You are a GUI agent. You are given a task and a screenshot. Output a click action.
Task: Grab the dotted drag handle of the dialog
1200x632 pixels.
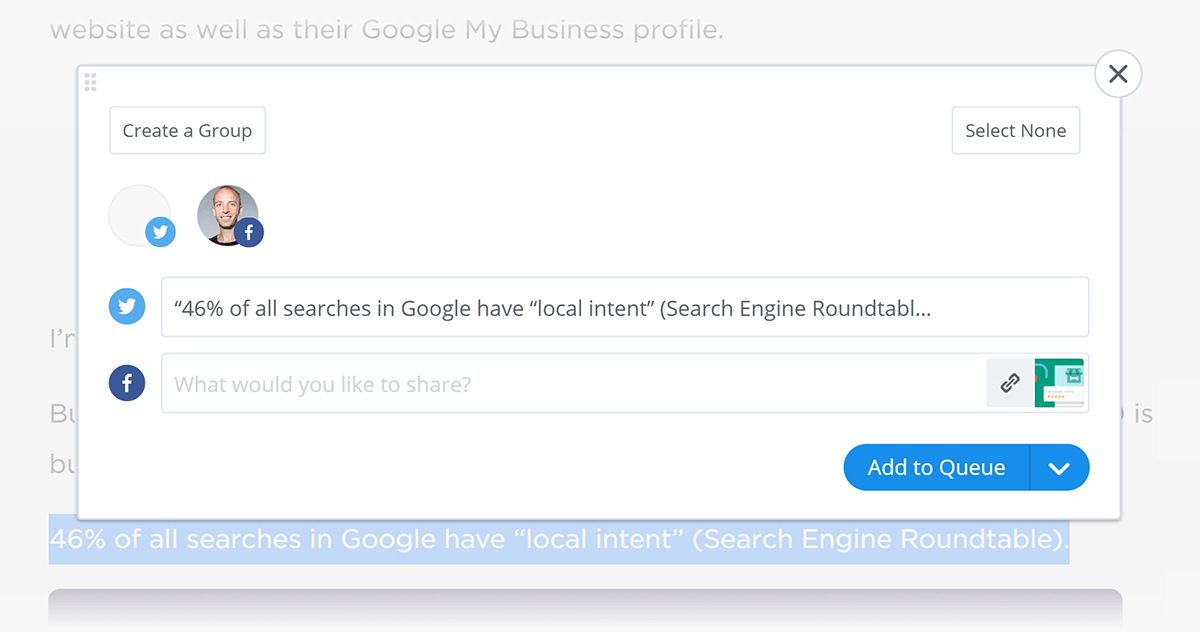tap(90, 82)
